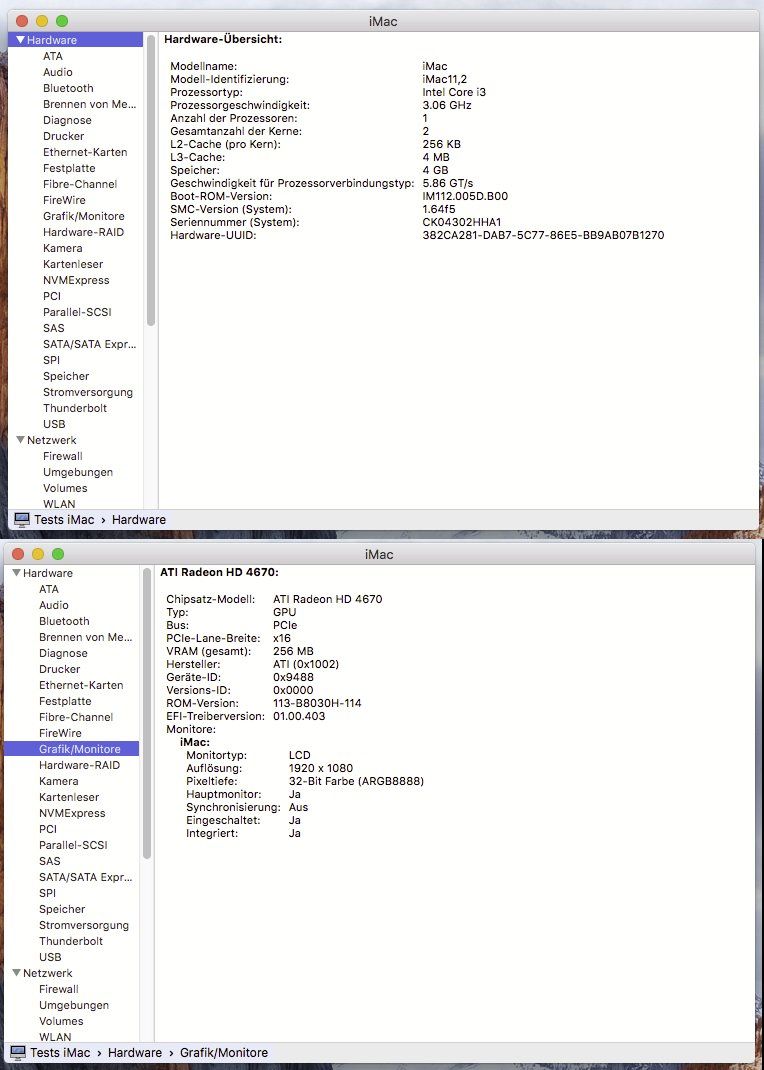Image resolution: width=764 pixels, height=1070 pixels.
Task: Select SAS in bottom window sidebar
Action: [50, 861]
